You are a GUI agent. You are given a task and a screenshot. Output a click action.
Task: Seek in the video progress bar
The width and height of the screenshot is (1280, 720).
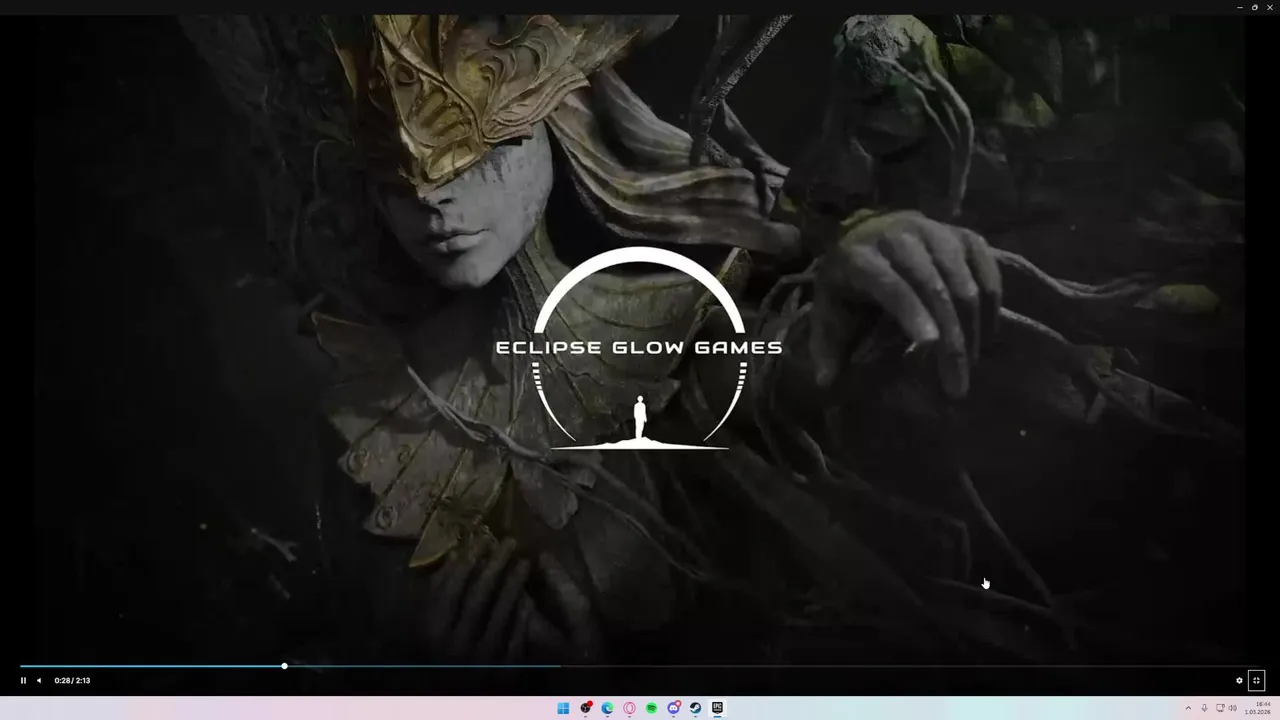click(640, 666)
